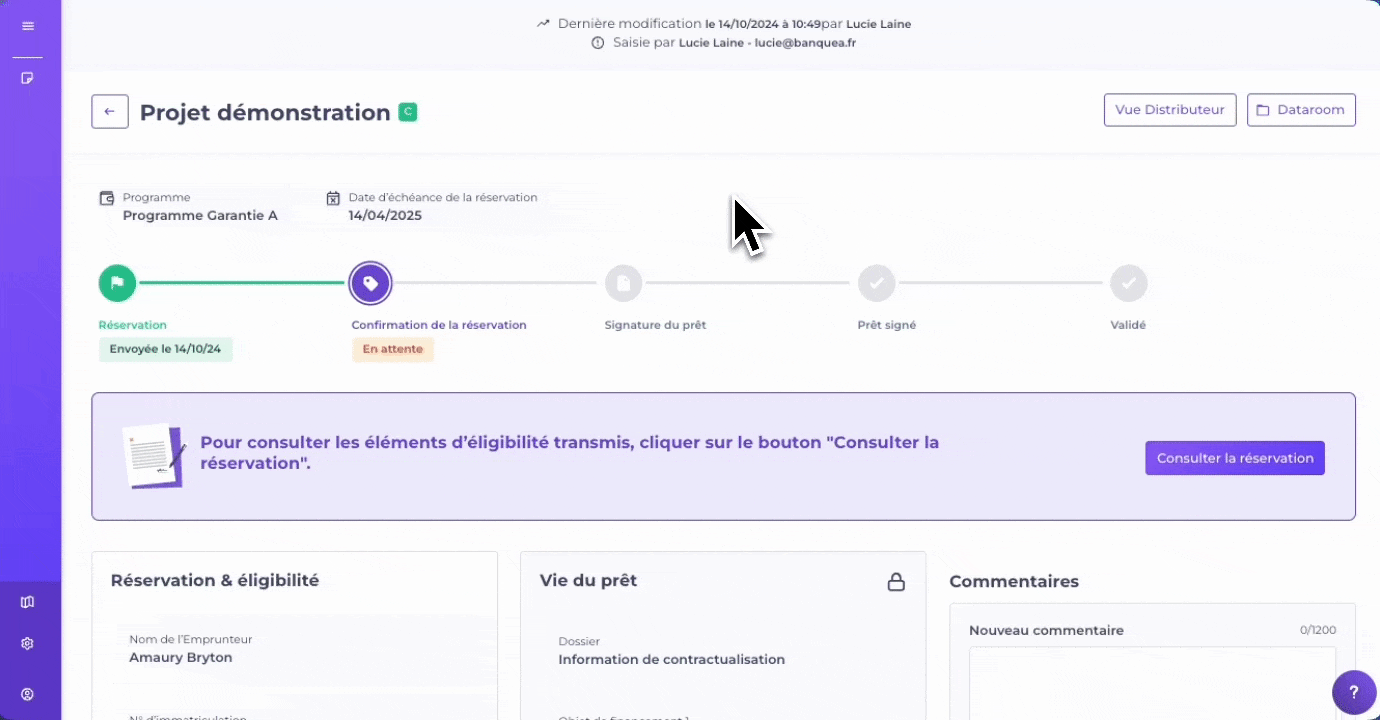This screenshot has width=1380, height=720.
Task: Click the lock icon in Vie du prêt
Action: pyautogui.click(x=896, y=581)
